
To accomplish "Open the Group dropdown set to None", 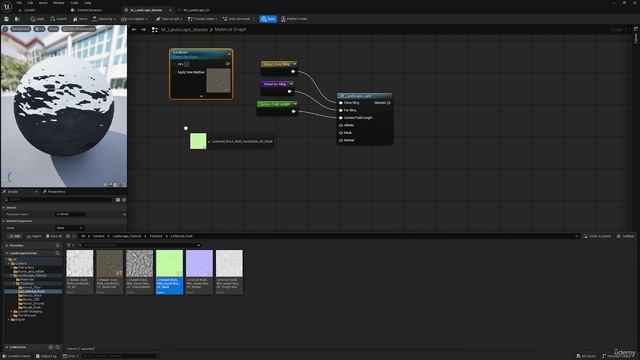I will click(69, 228).
